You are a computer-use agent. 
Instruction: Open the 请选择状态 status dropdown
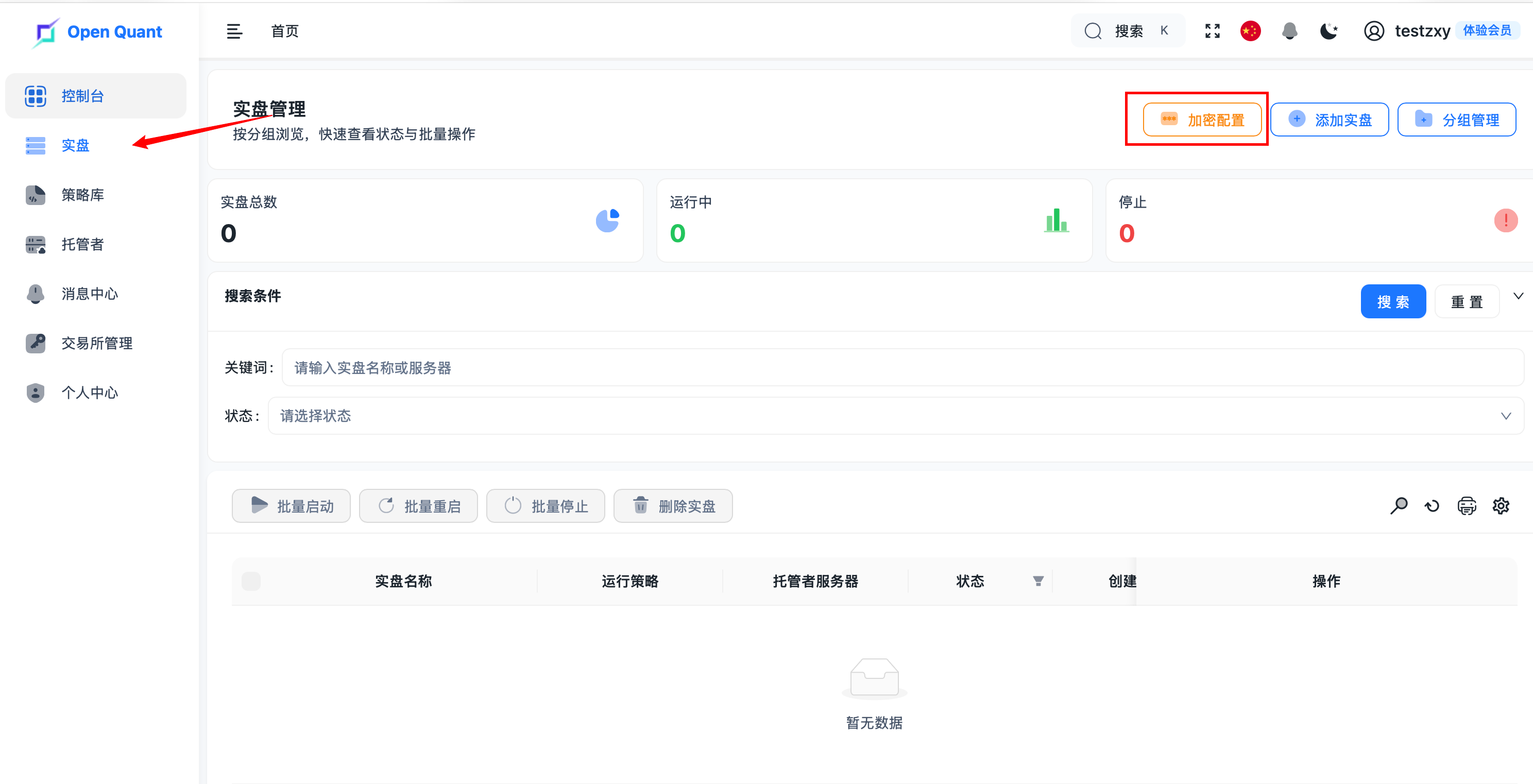(x=893, y=416)
